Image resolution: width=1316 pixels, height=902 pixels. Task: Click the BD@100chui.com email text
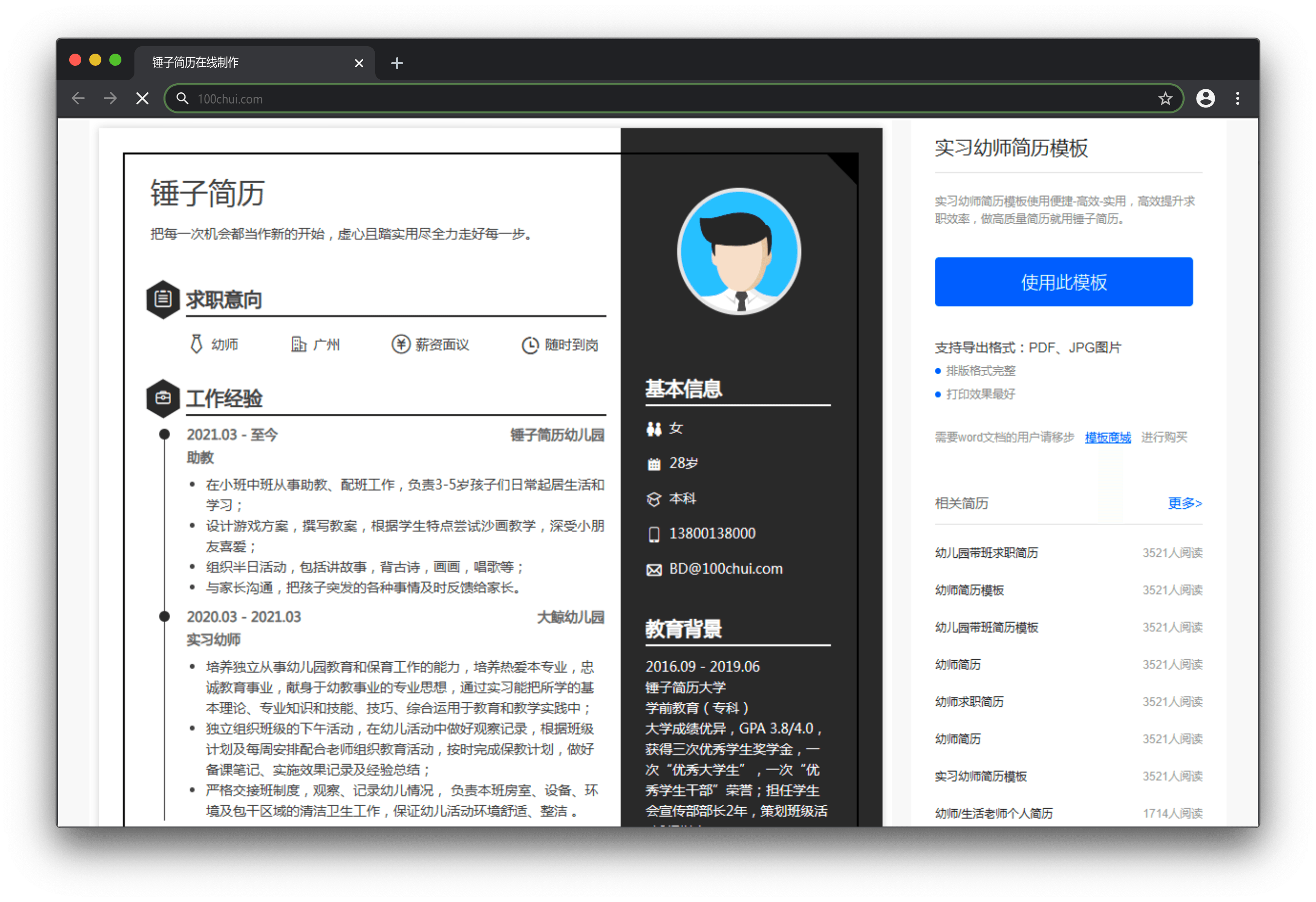(725, 568)
